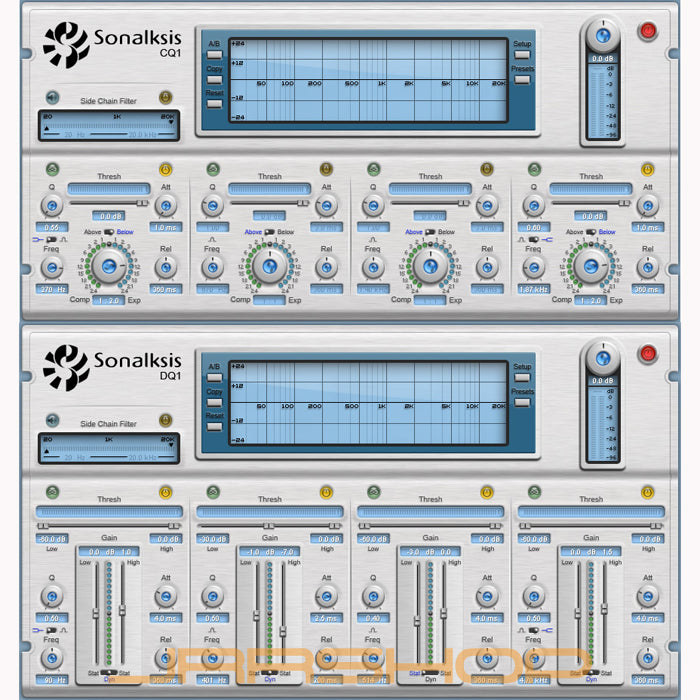This screenshot has height=700, width=700.
Task: Click power icon of CQ1 third band
Action: click(487, 169)
